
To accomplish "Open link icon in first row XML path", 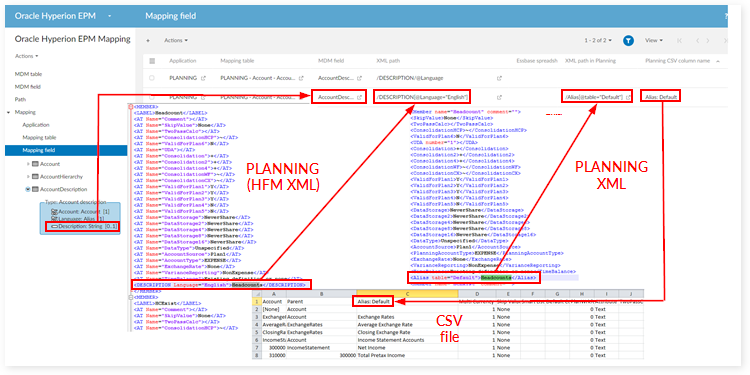I will click(499, 77).
